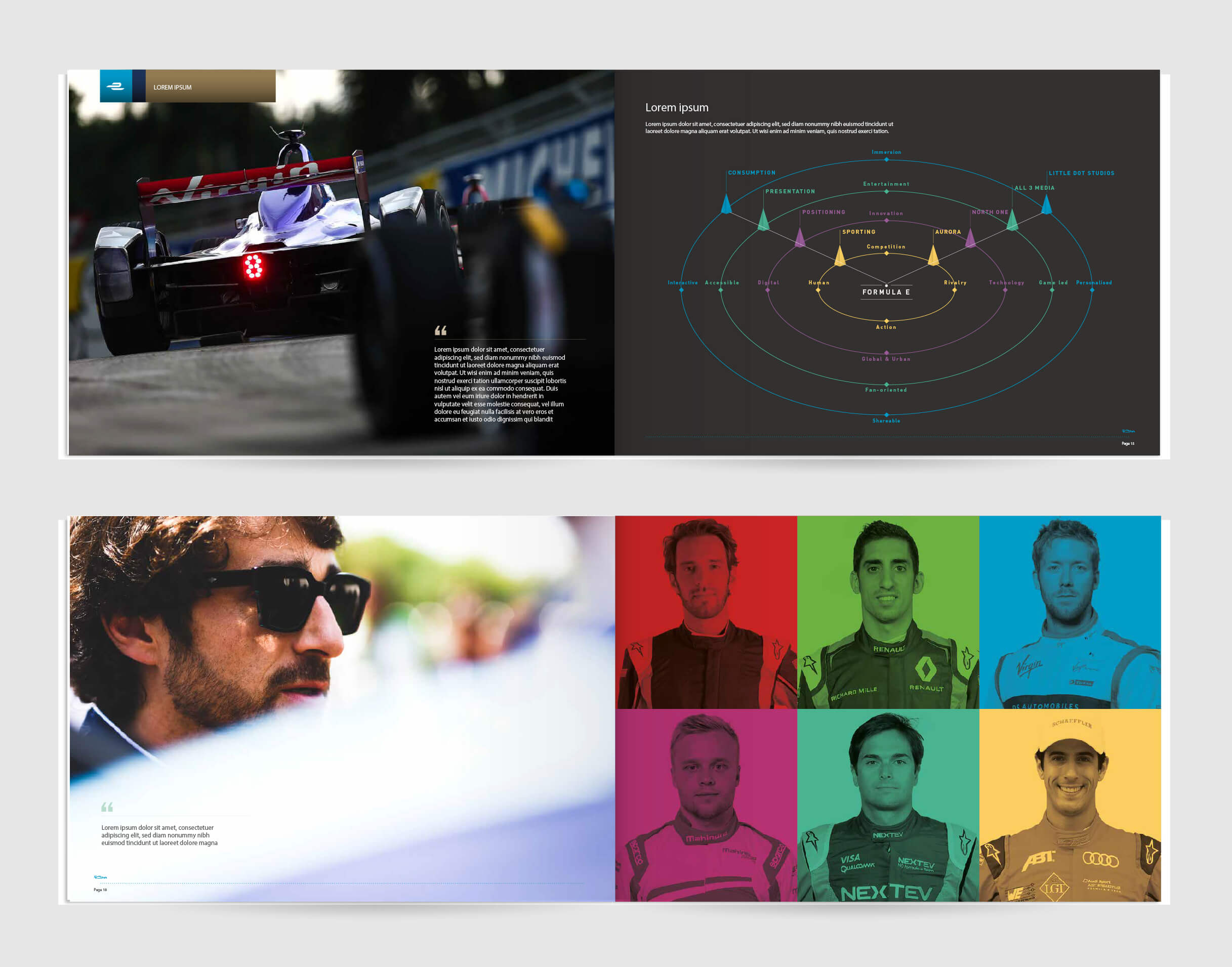Click the Formula E logo icon
Screen dimensions: 1232x967
[x=115, y=86]
